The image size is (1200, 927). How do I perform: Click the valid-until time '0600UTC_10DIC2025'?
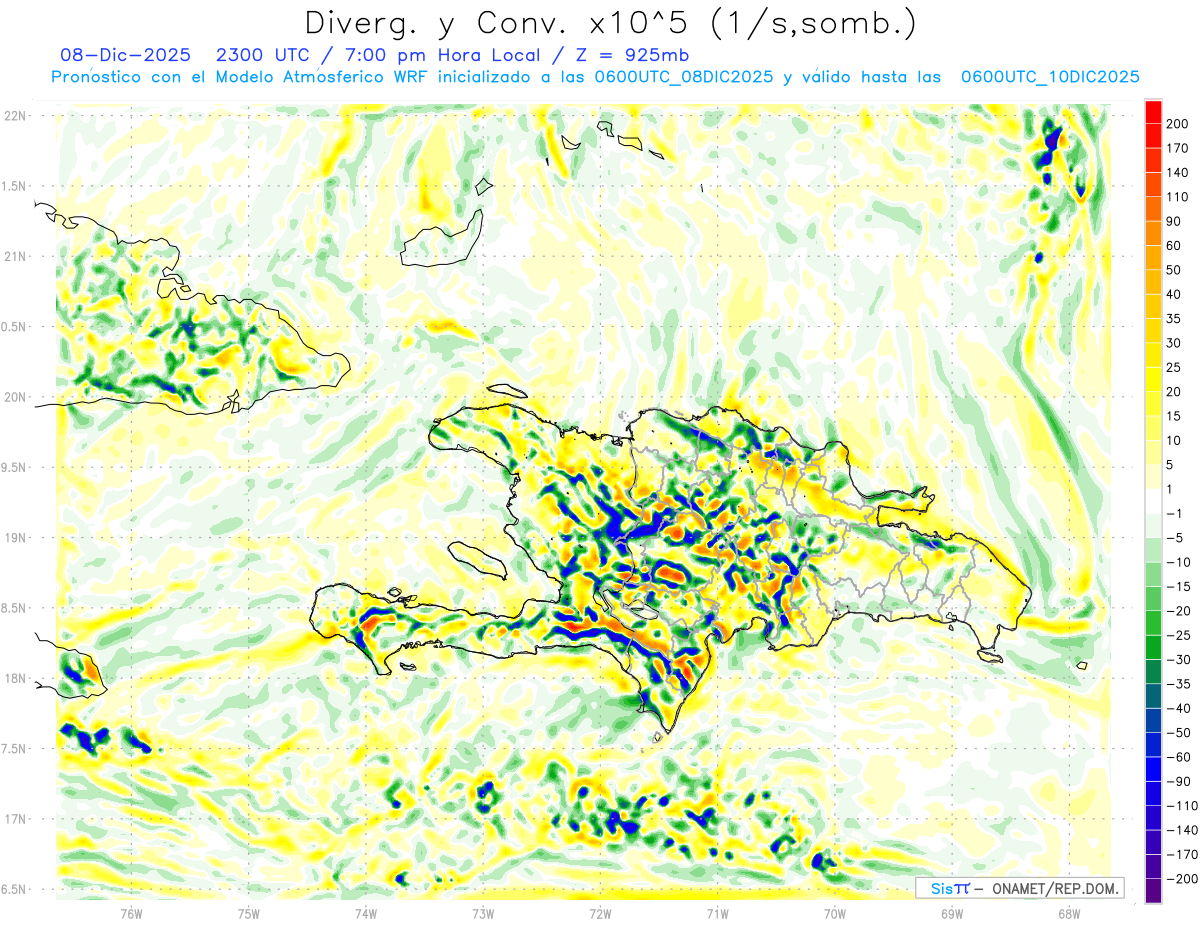tap(1050, 77)
